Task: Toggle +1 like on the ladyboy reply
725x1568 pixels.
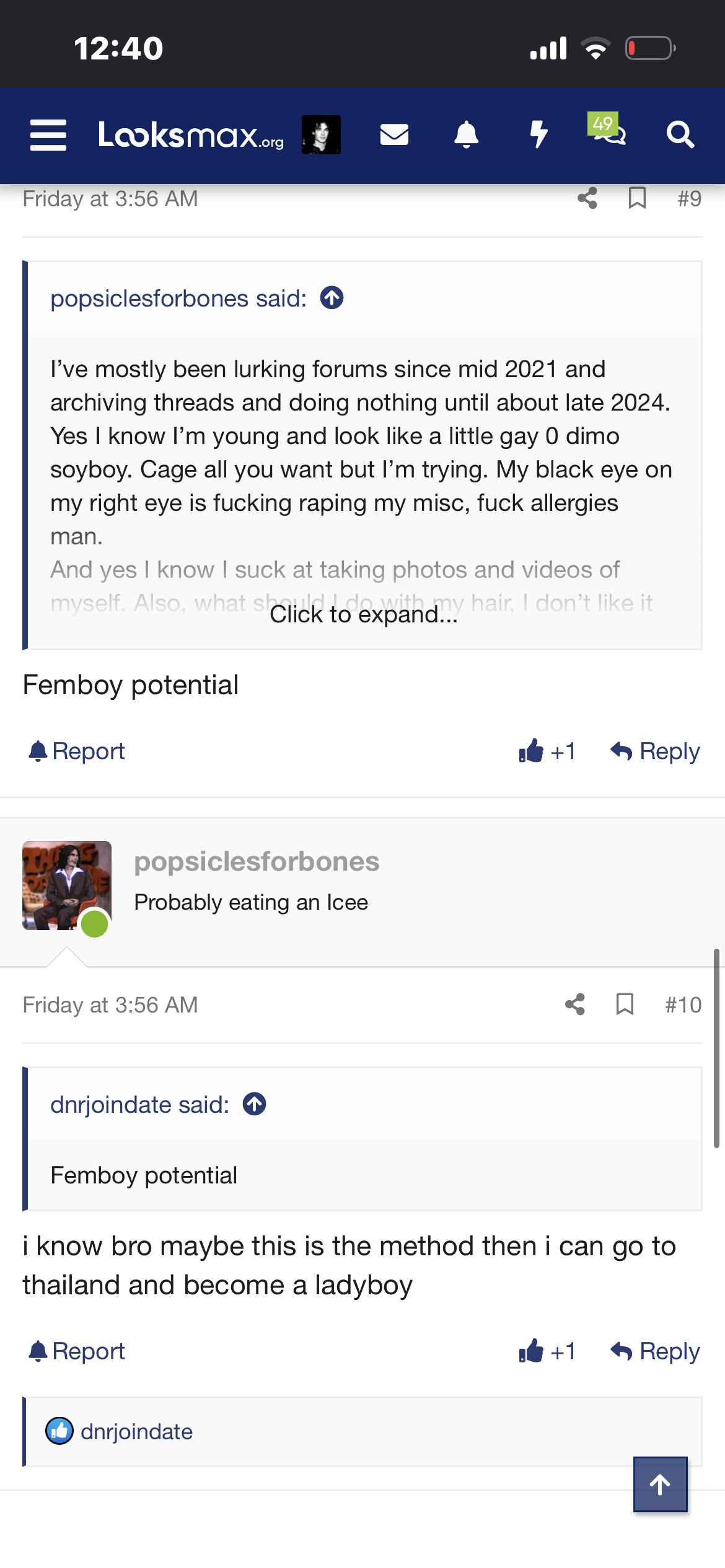Action: coord(547,1351)
